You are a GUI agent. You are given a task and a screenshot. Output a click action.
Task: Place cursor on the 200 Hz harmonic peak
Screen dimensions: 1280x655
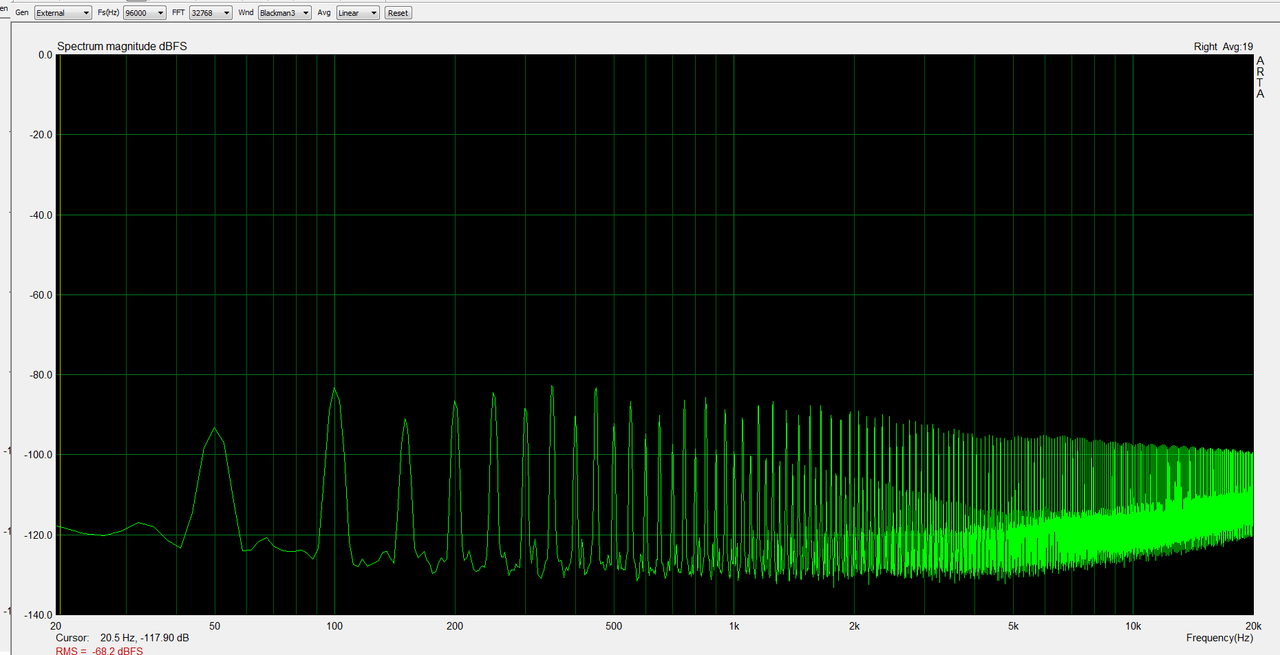click(455, 402)
